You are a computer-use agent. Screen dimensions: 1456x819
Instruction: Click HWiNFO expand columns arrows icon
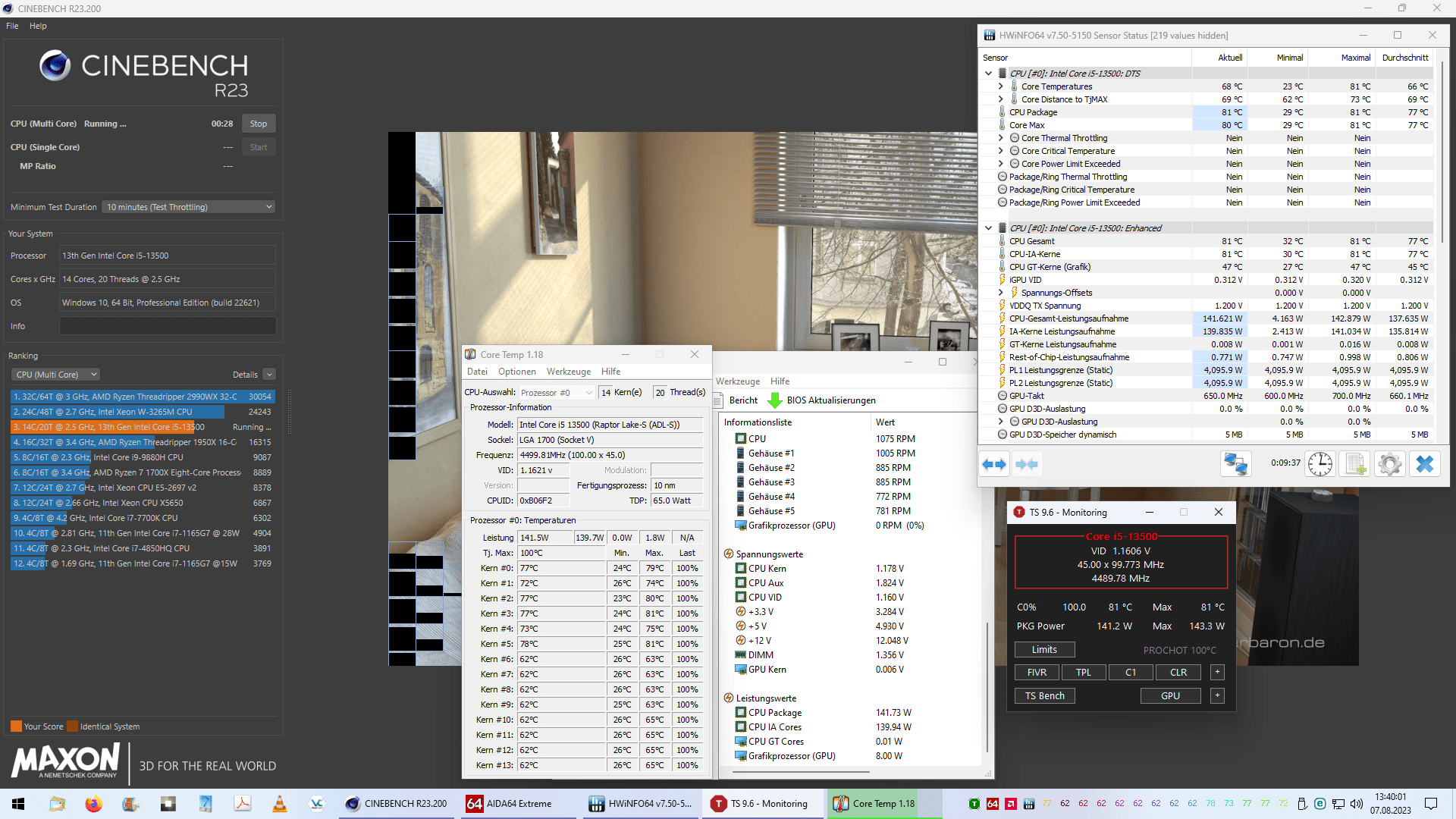point(994,464)
